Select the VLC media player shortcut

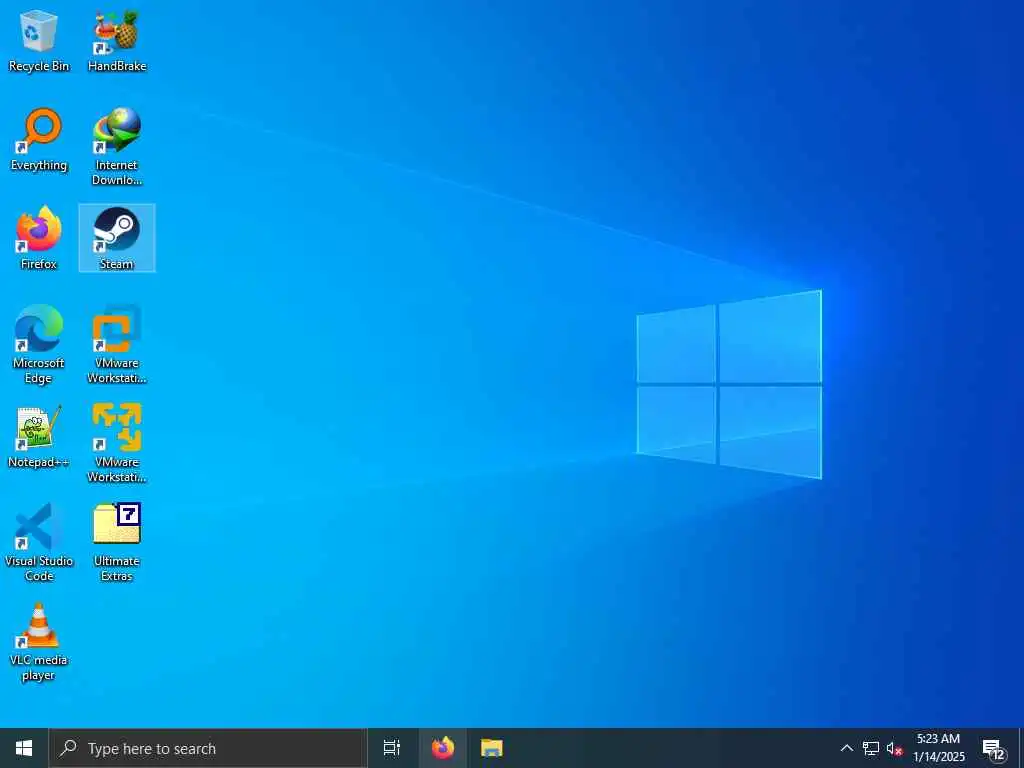pos(39,642)
